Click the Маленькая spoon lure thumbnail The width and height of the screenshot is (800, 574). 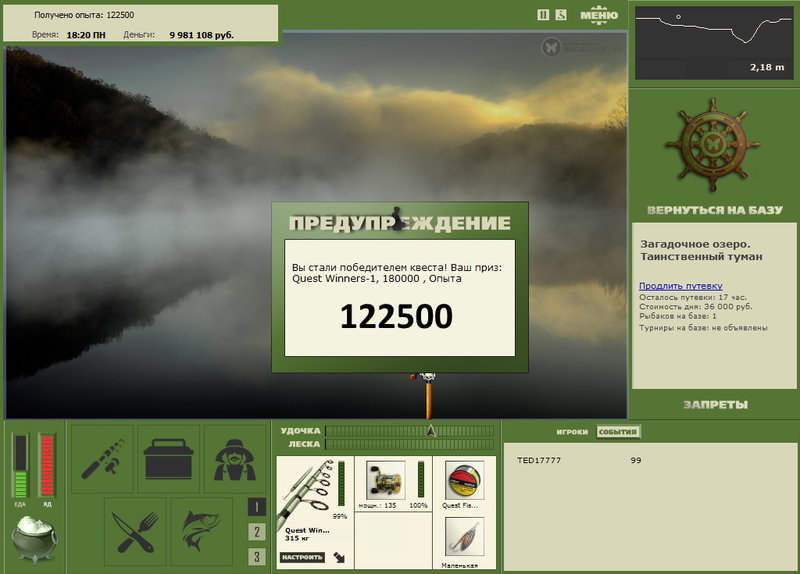pyautogui.click(x=464, y=537)
